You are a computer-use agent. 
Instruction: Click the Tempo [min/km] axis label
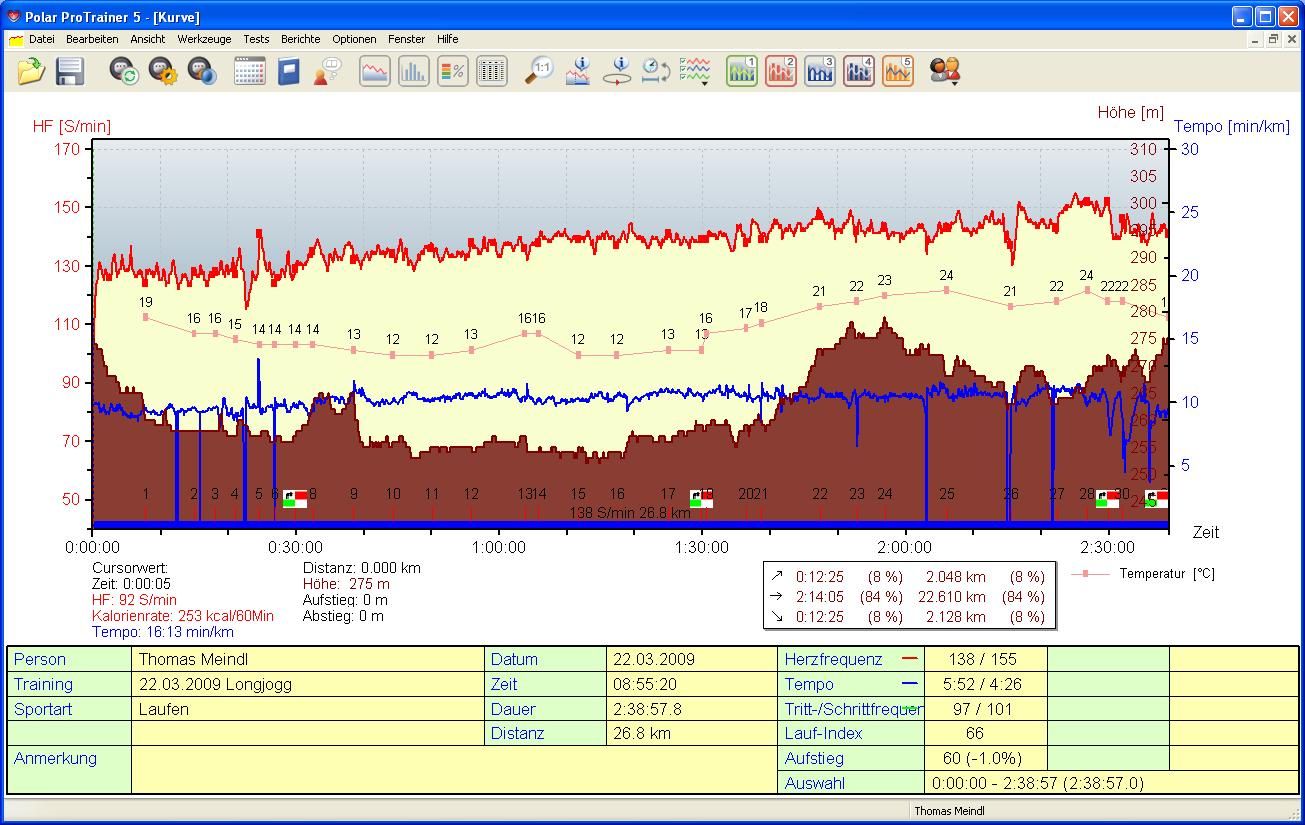tap(1232, 126)
